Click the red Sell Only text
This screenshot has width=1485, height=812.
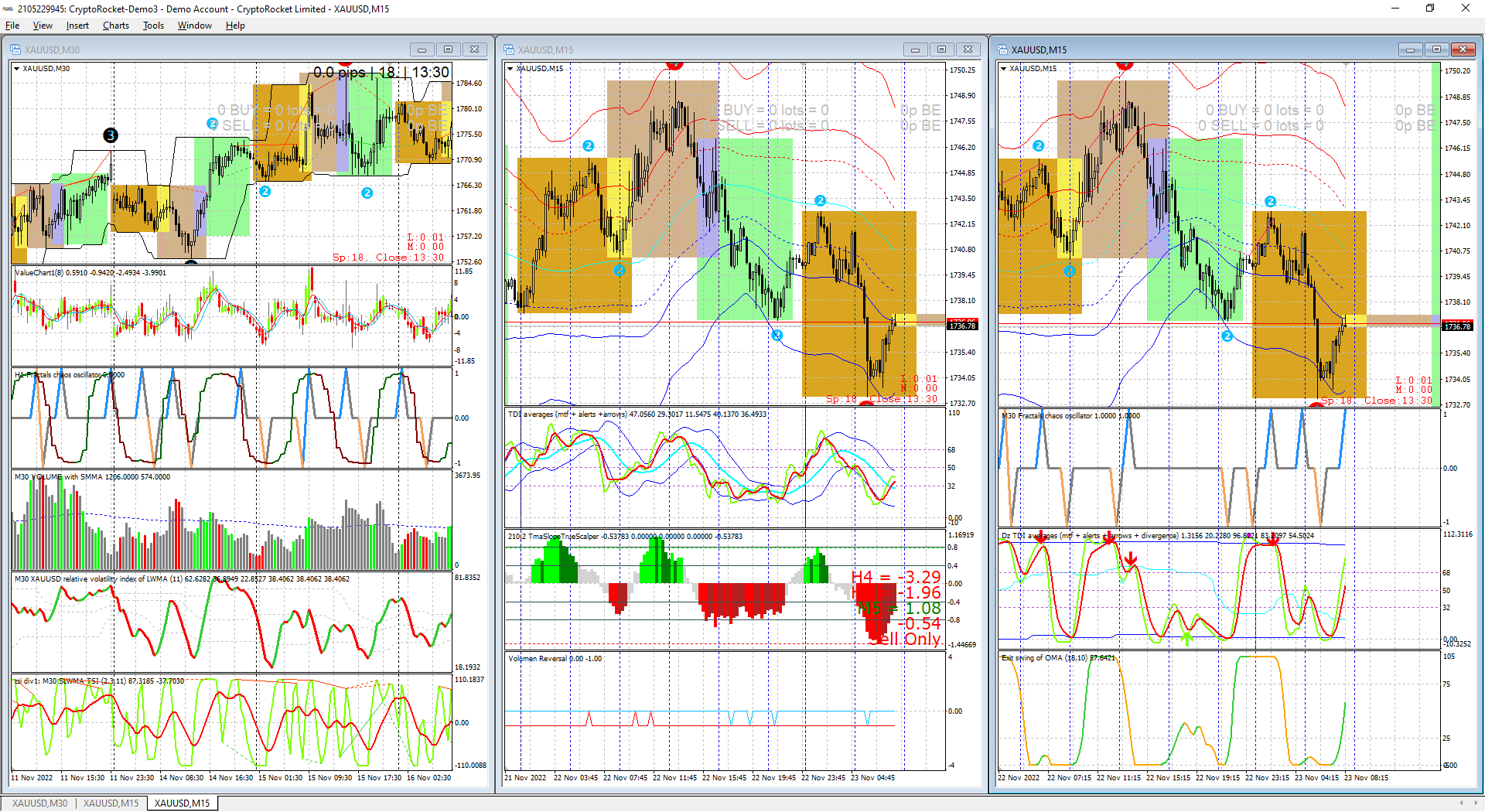[x=904, y=640]
